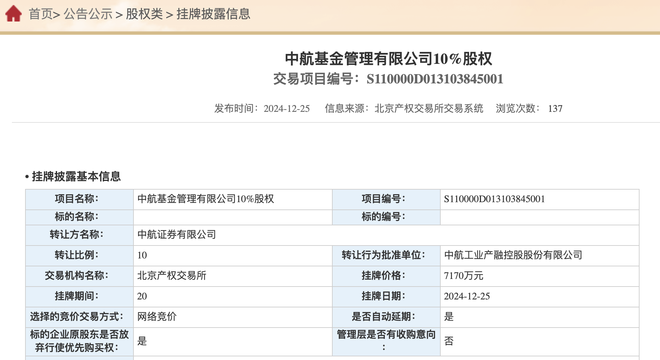
Task: Go to 公告公示 breadcrumb
Action: click(x=88, y=14)
